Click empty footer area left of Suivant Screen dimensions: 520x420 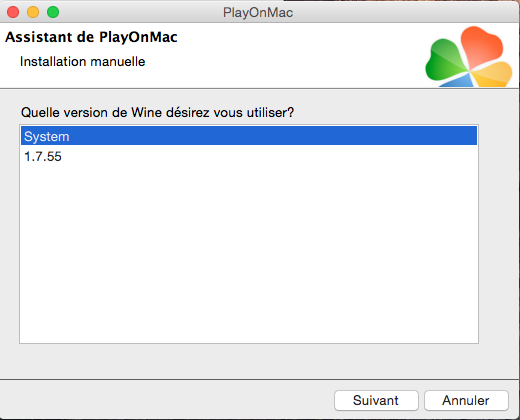tap(167, 400)
